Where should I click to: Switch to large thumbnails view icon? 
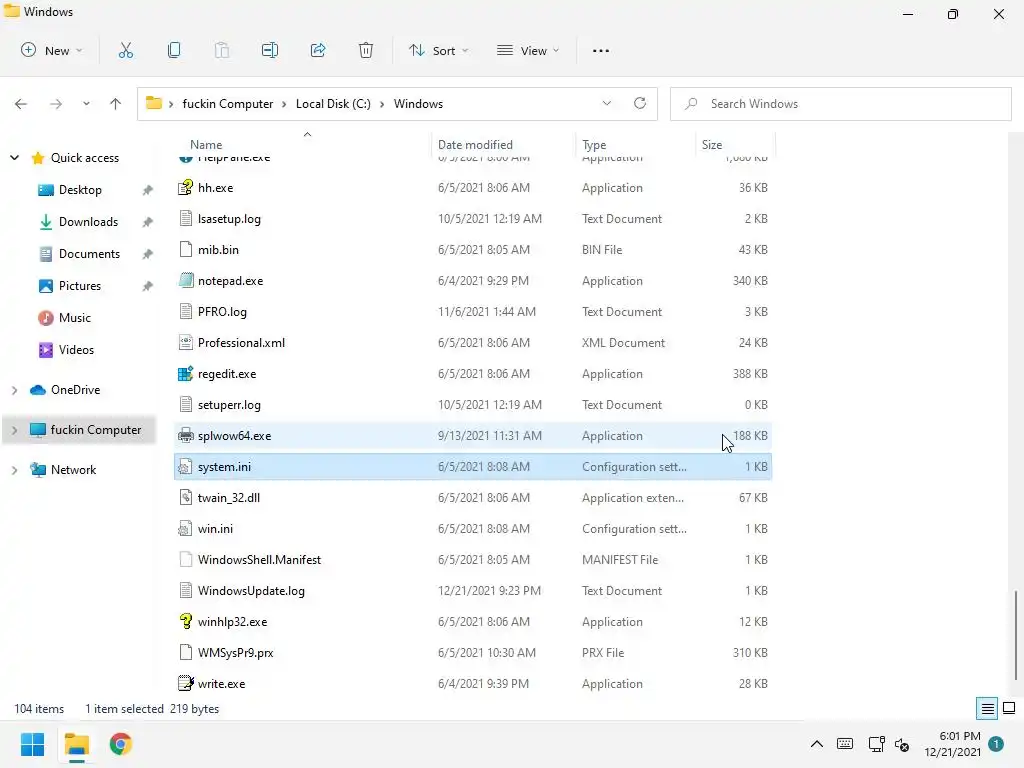pos(1009,708)
